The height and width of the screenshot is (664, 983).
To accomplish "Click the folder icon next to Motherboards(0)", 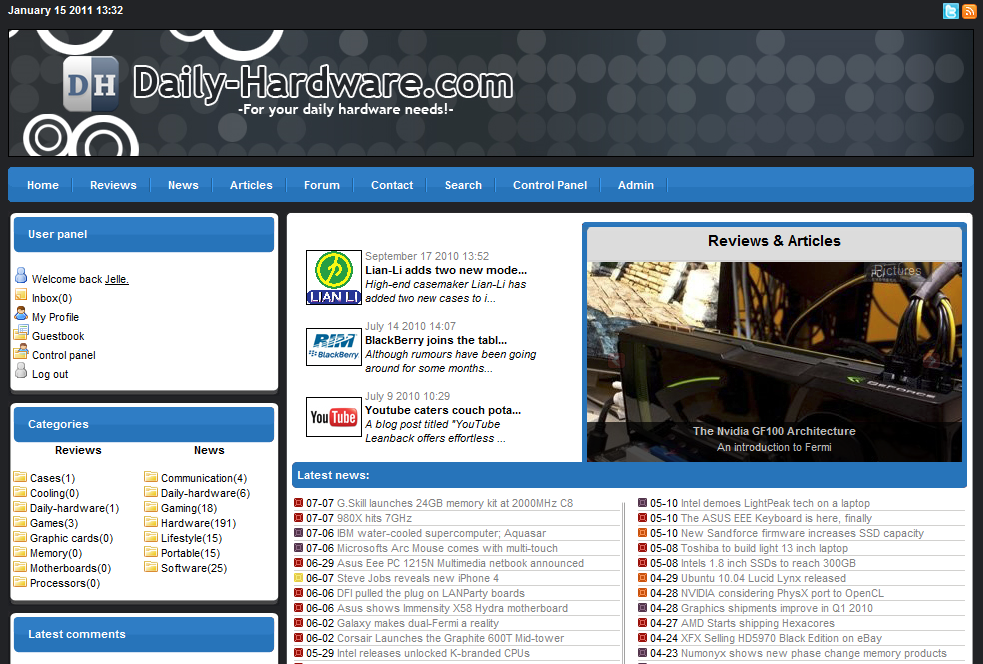I will 20,567.
